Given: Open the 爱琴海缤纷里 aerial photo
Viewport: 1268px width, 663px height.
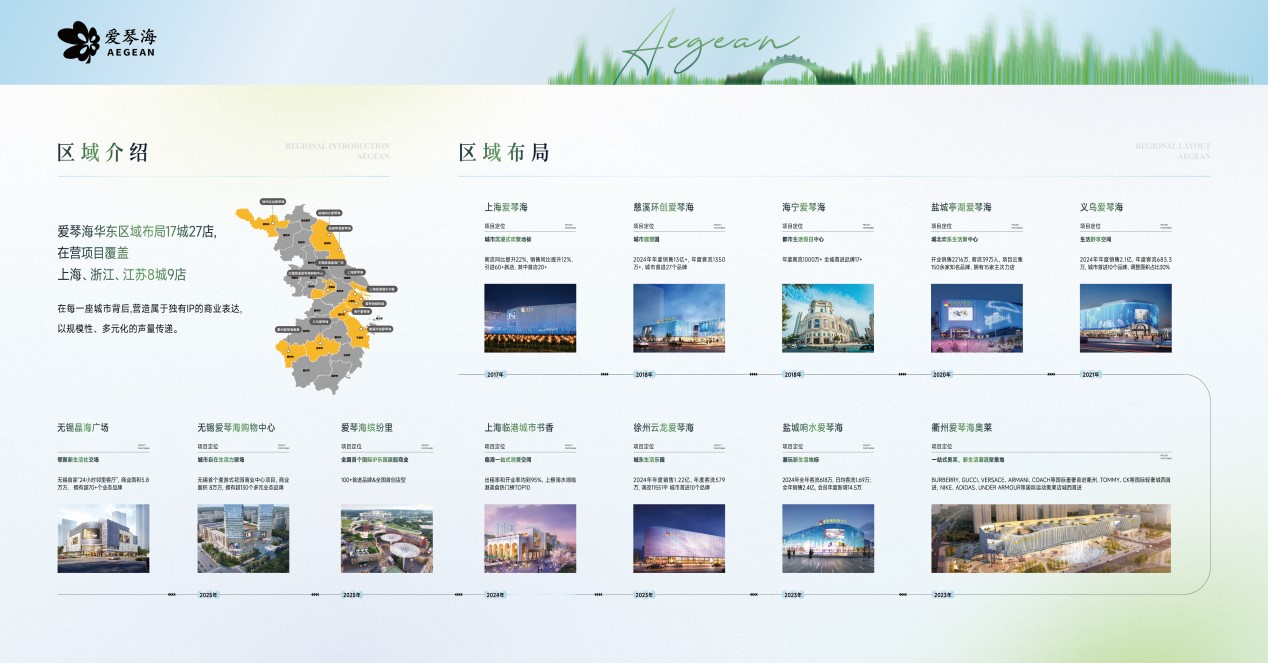Looking at the screenshot, I should [x=386, y=538].
